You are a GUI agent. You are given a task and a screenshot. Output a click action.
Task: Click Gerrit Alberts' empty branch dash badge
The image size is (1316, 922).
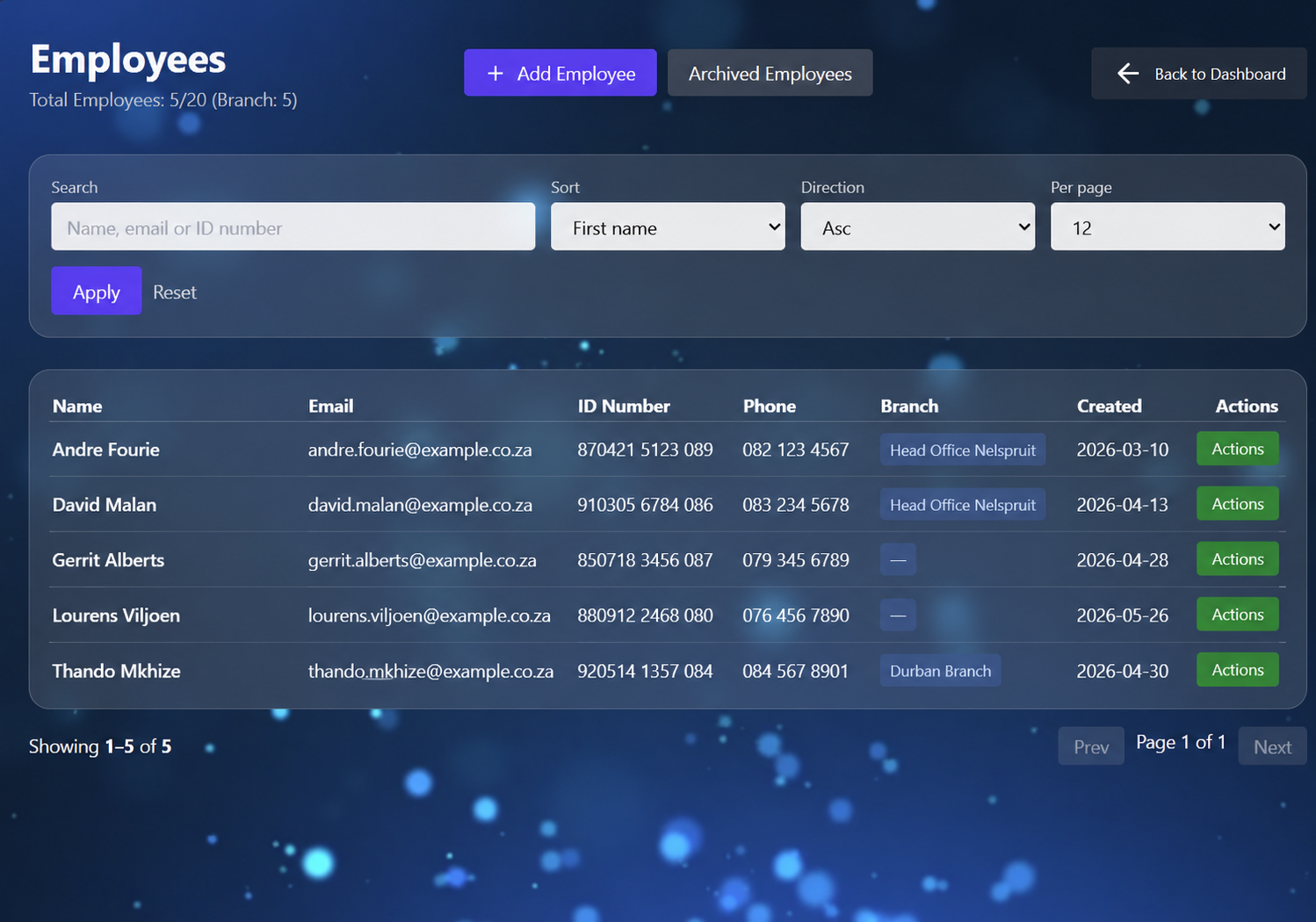tap(898, 560)
